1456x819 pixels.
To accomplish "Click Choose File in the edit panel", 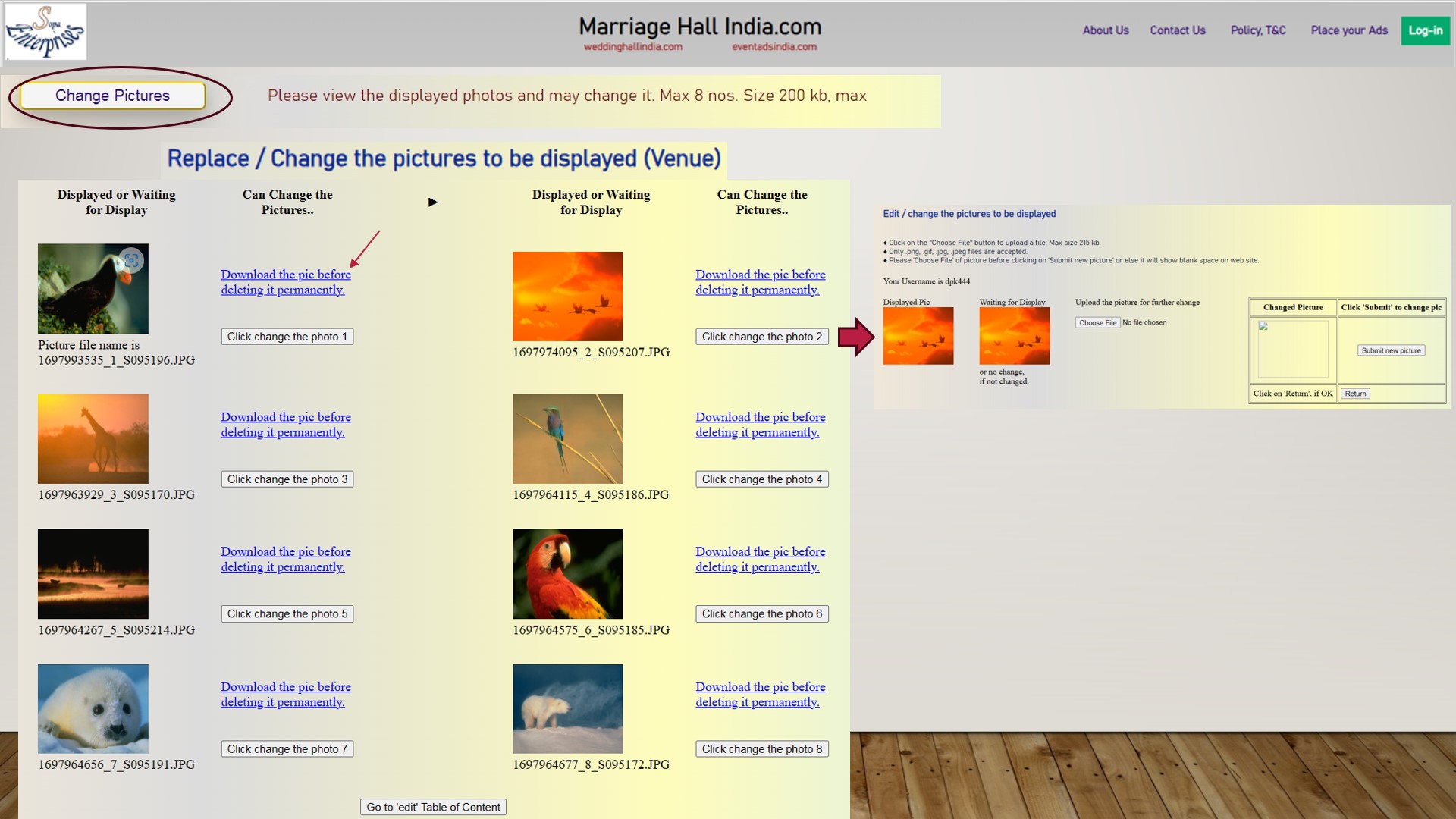I will (x=1097, y=322).
